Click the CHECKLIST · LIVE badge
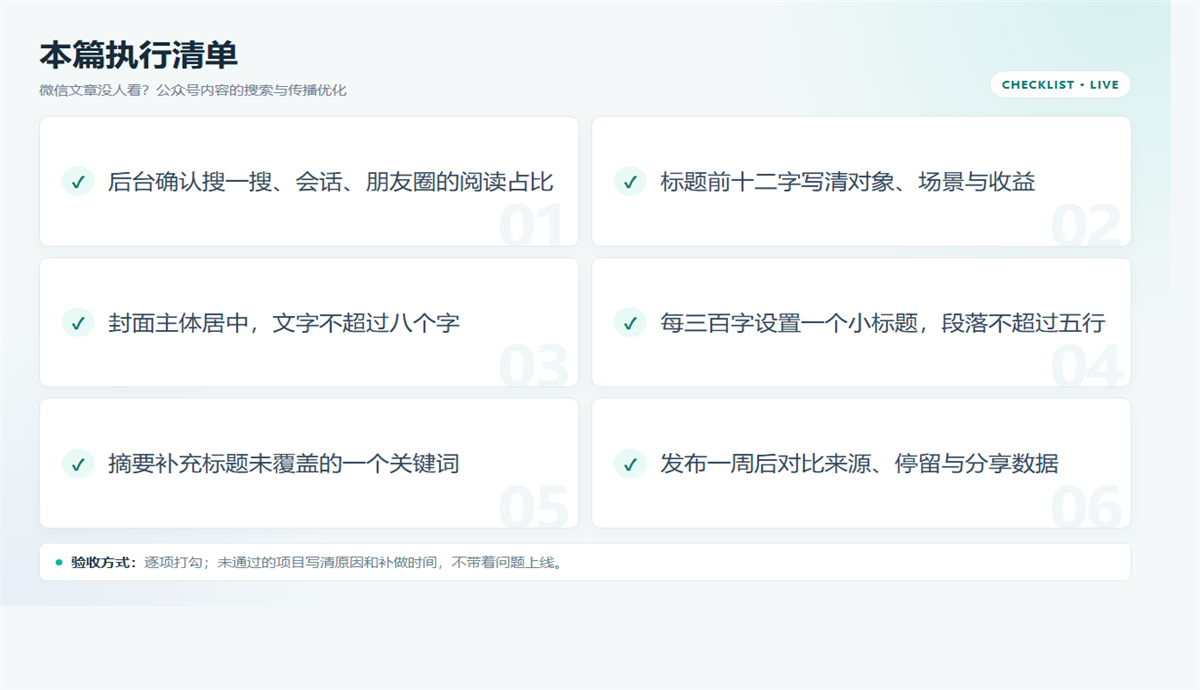Image resolution: width=1200 pixels, height=690 pixels. pyautogui.click(x=1060, y=85)
